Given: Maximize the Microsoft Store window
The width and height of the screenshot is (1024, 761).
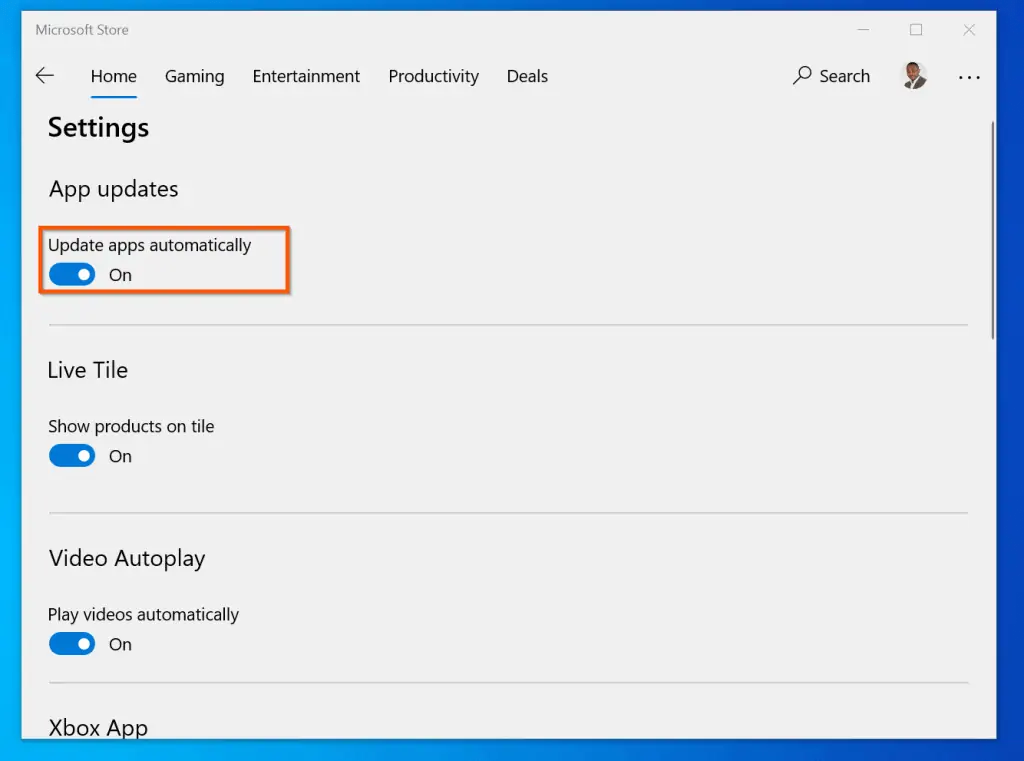Looking at the screenshot, I should click(916, 30).
